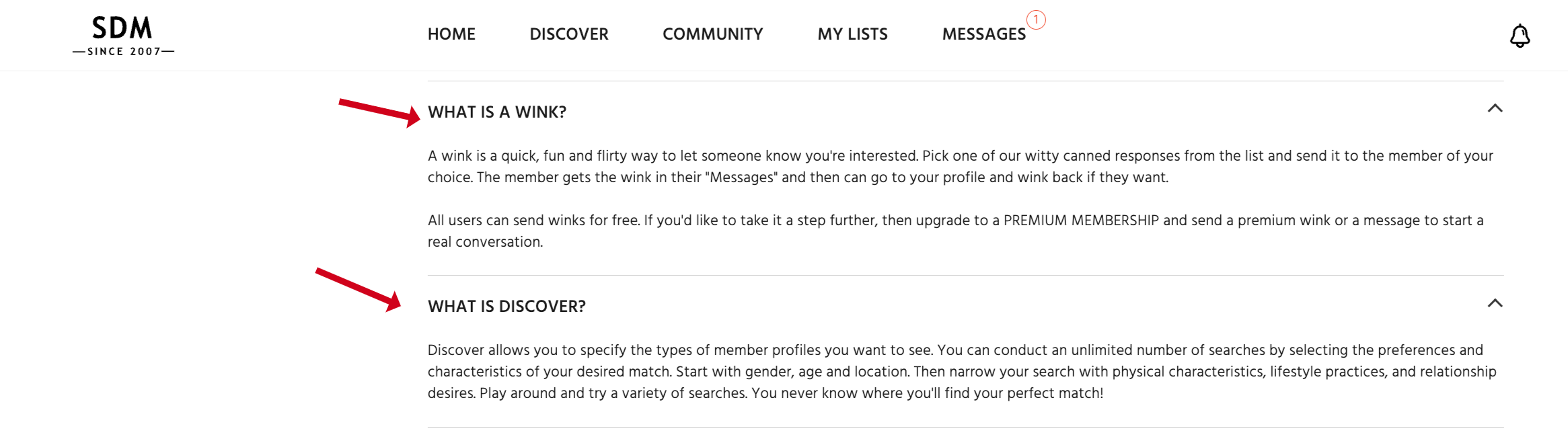Collapse the wink answer with its chevron
This screenshot has height=437, width=1568.
1495,108
